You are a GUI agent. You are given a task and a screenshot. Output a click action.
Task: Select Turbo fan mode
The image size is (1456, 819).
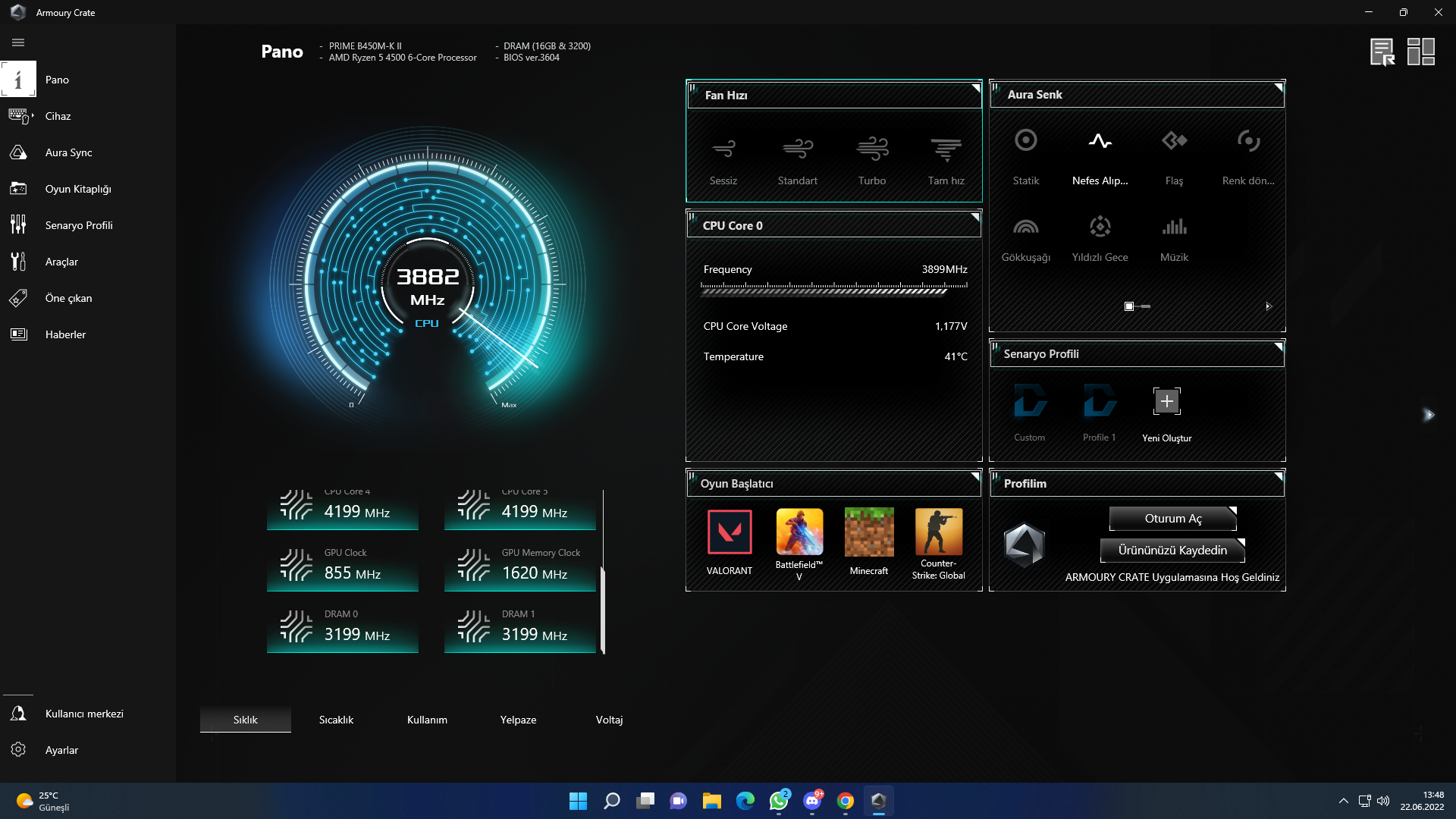[x=872, y=161]
